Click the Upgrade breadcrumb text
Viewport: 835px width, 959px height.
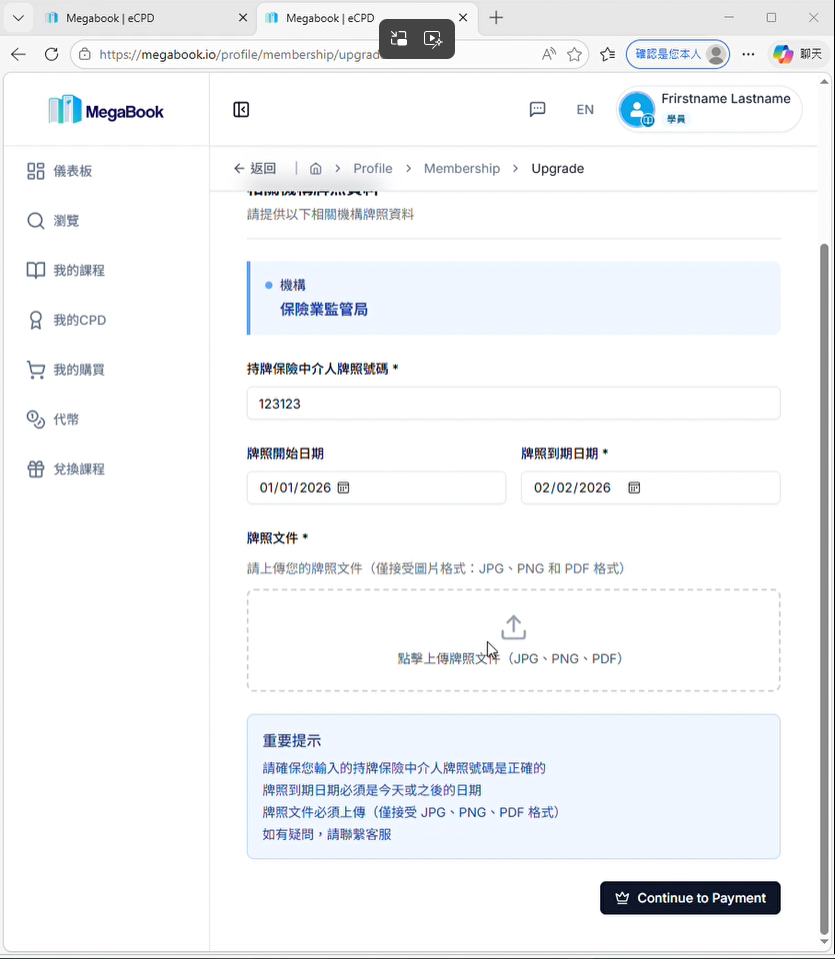pyautogui.click(x=557, y=168)
